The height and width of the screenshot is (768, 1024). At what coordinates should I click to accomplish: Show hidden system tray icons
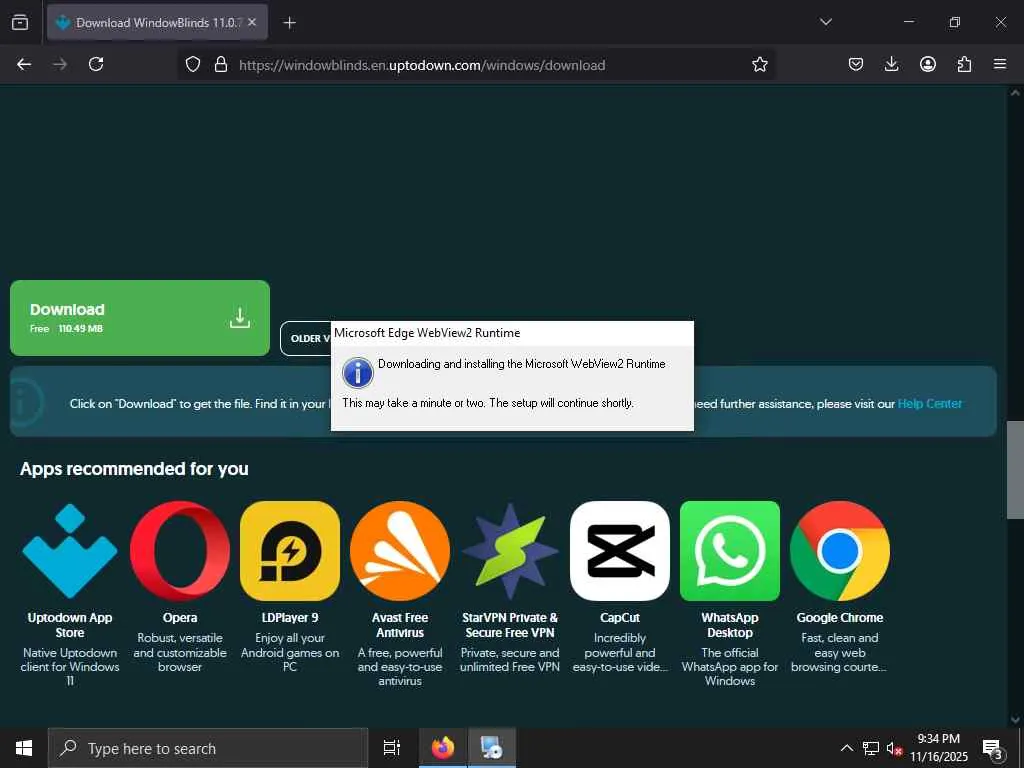pos(846,748)
